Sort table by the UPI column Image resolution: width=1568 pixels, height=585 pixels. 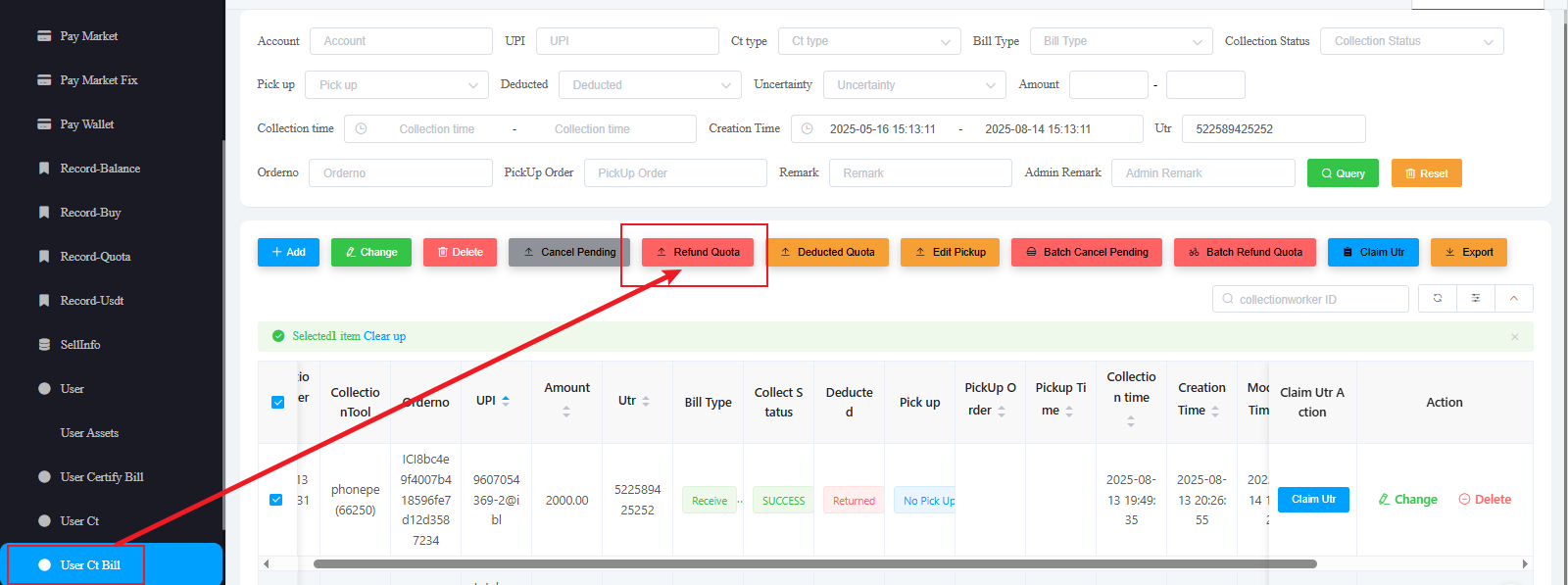point(506,401)
